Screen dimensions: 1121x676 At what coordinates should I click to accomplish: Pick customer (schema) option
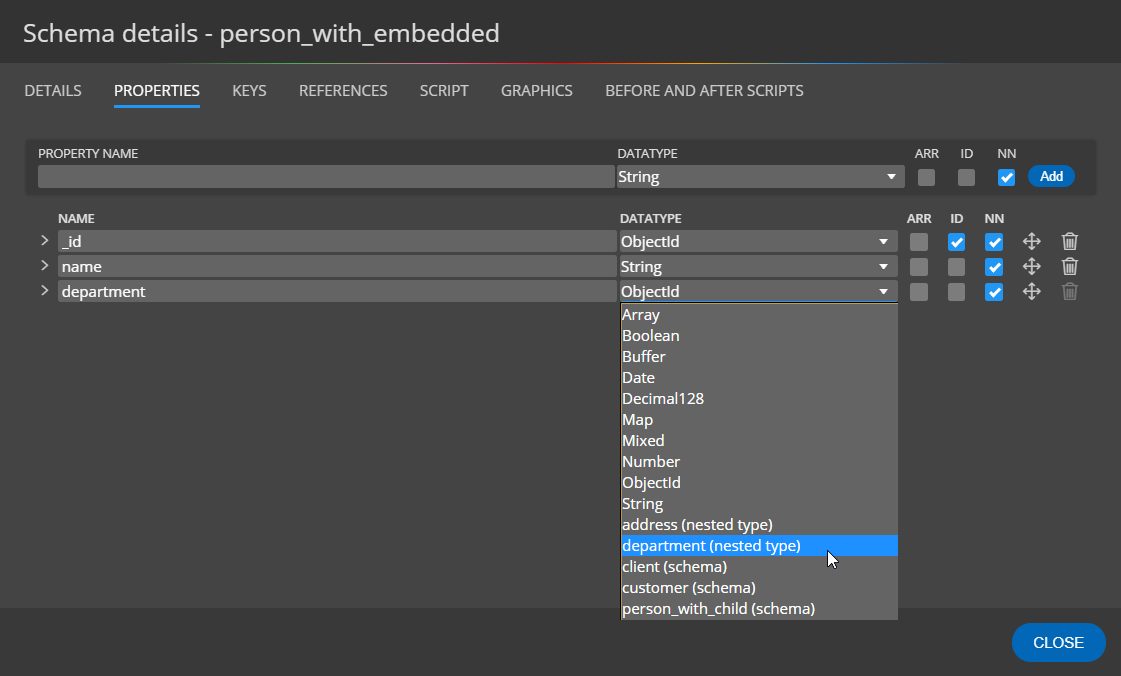pyautogui.click(x=759, y=588)
